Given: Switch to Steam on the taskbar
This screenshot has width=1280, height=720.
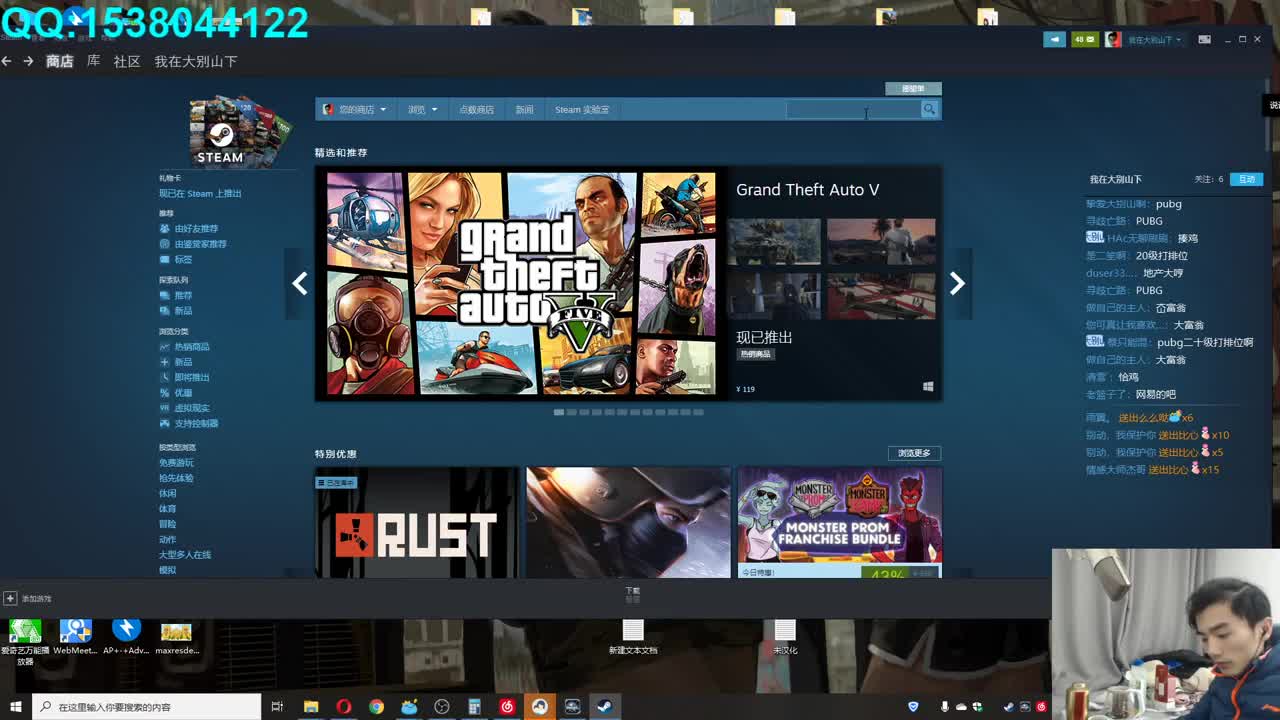Looking at the screenshot, I should [605, 707].
